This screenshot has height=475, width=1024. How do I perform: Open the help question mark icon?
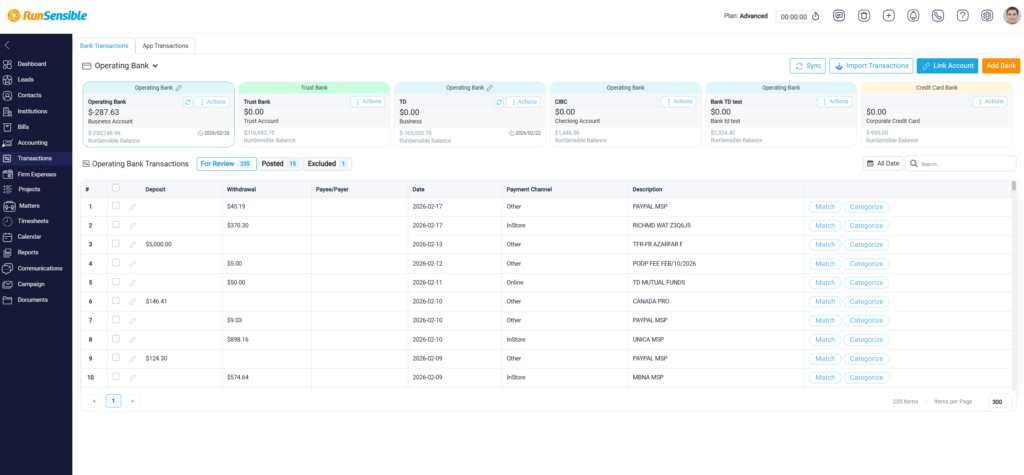963,16
